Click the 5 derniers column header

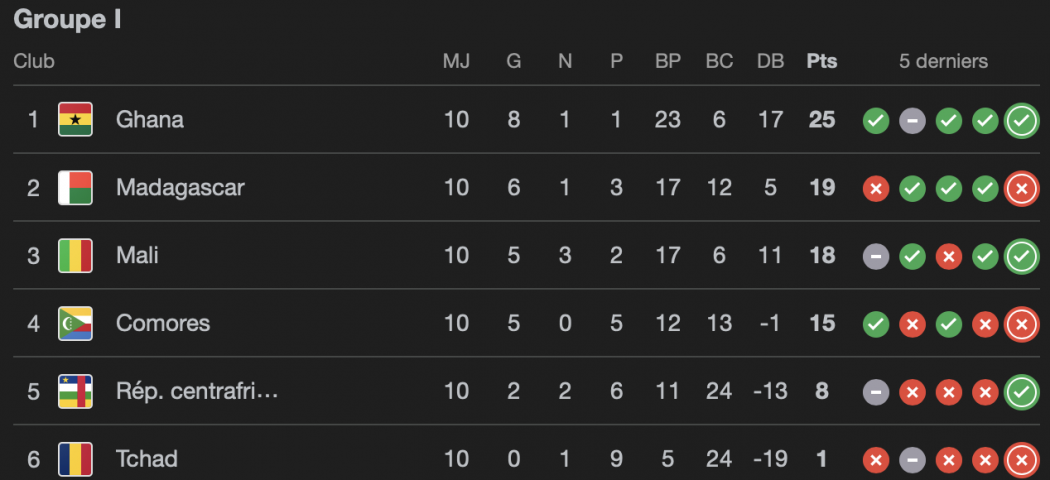click(x=943, y=61)
